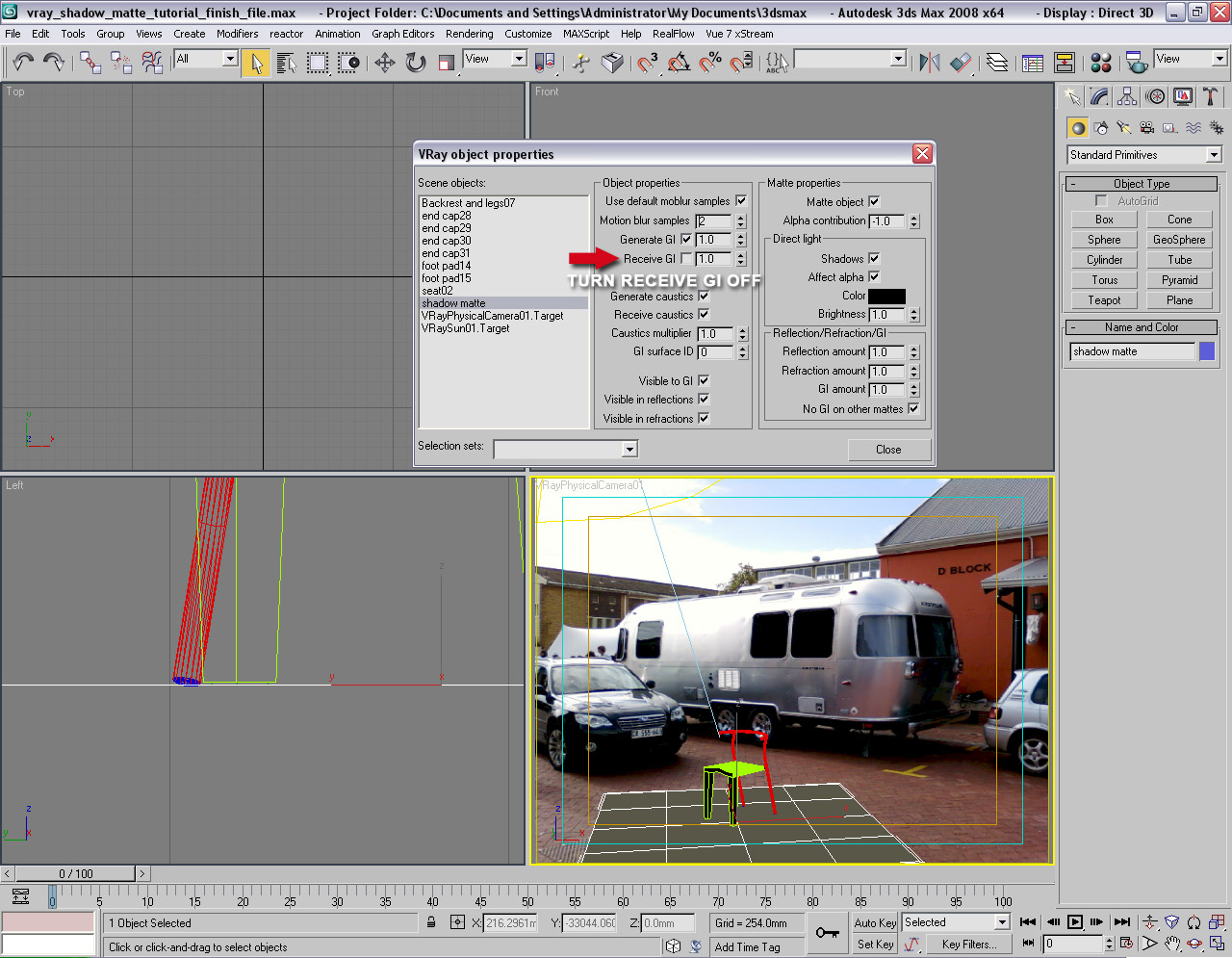Toggle the 3D Snaps magnet
This screenshot has height=958, width=1232.
click(x=648, y=64)
